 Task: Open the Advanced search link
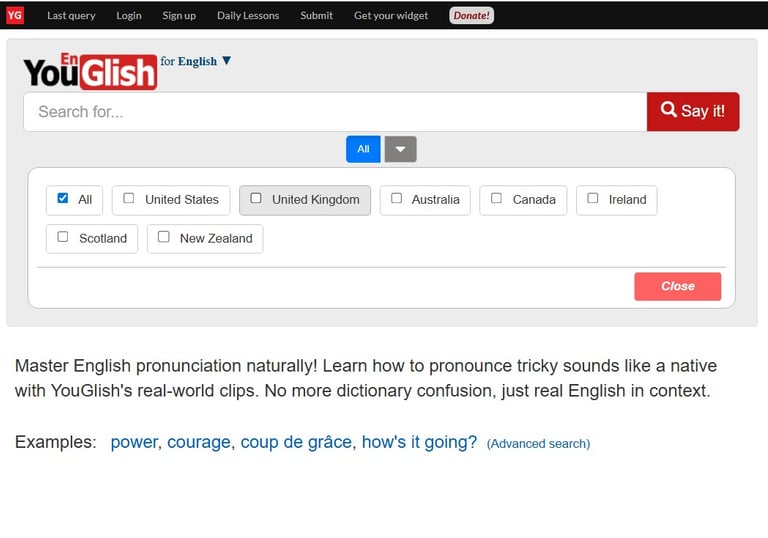point(538,443)
